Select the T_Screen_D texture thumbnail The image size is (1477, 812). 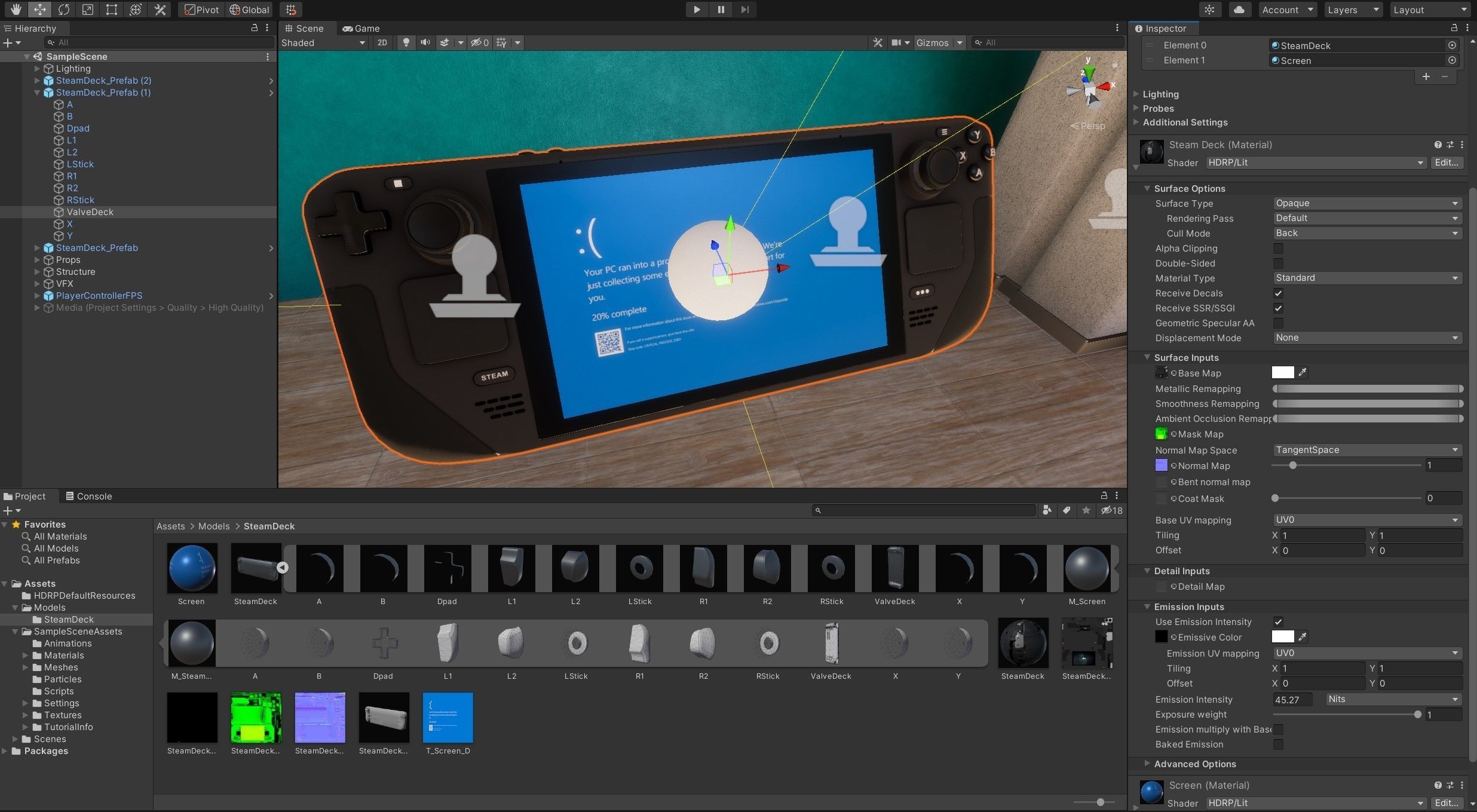[448, 718]
